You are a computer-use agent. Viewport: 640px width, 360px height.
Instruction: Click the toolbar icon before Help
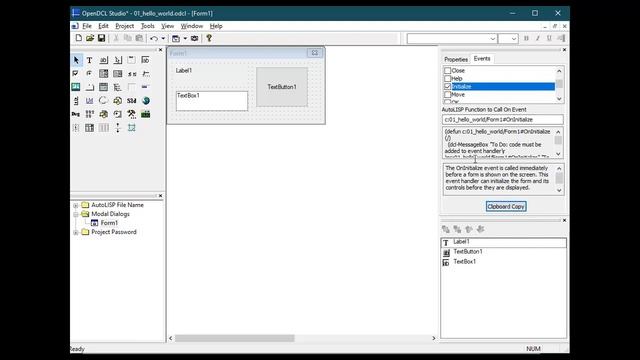coord(195,38)
